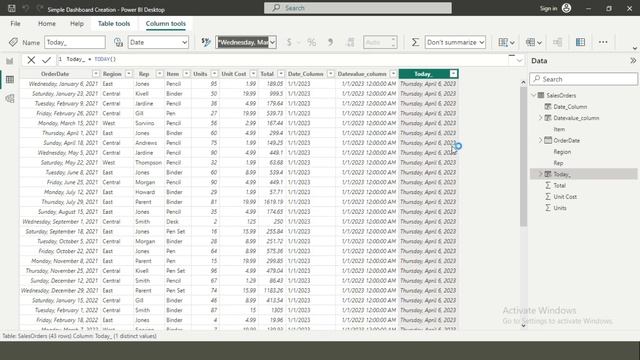Screen dimensions: 640x360
Task: Open the Report view in left sidebar
Action: [x=10, y=61]
